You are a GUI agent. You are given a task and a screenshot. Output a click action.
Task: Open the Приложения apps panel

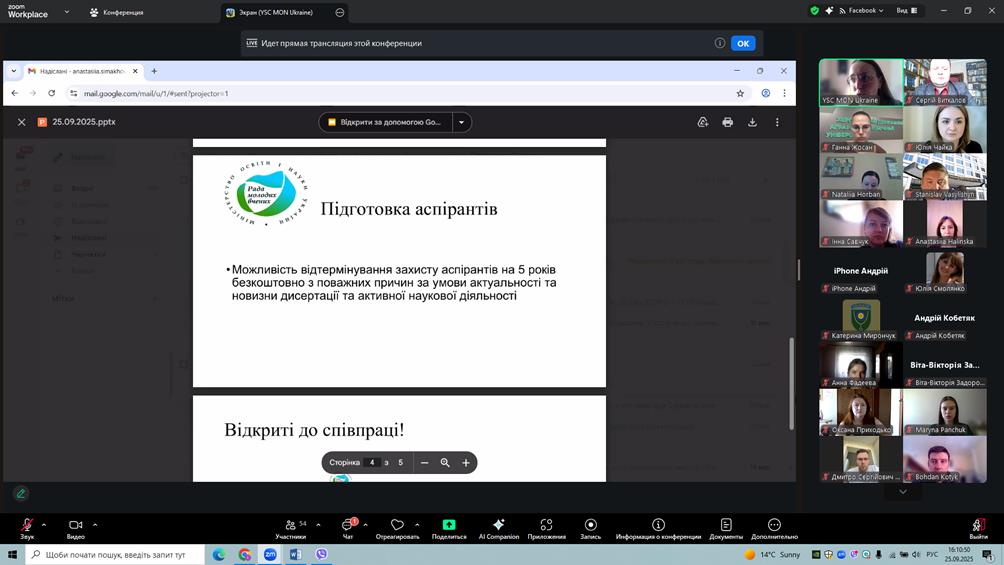546,526
